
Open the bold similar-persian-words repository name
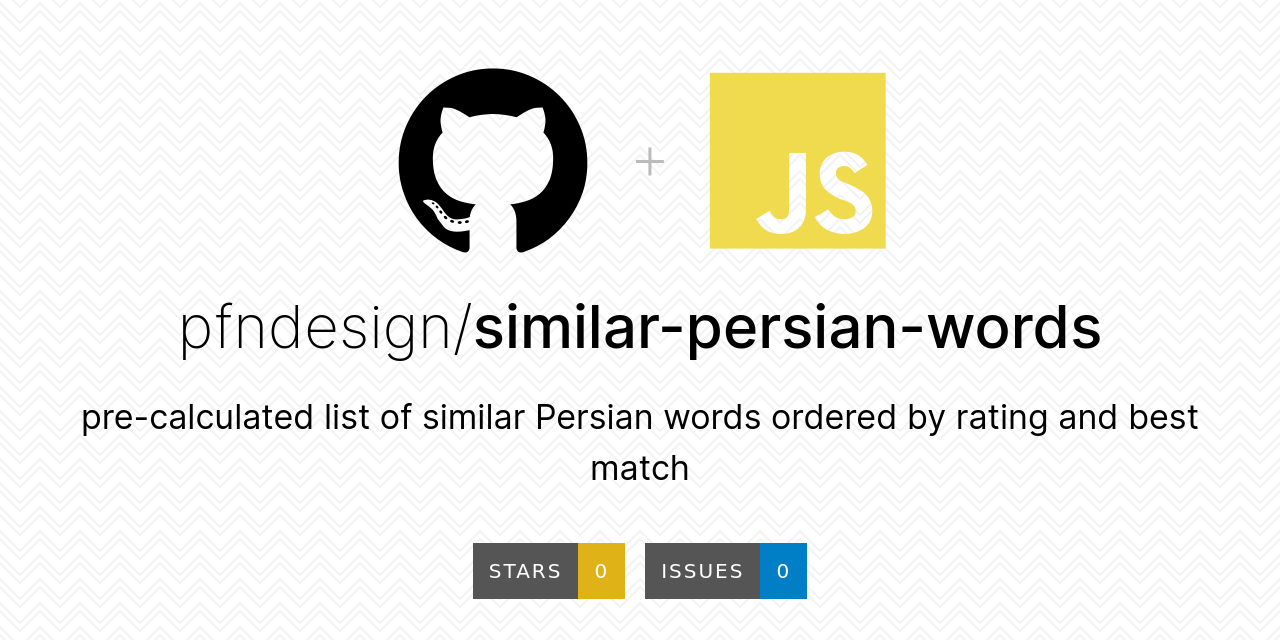point(787,328)
